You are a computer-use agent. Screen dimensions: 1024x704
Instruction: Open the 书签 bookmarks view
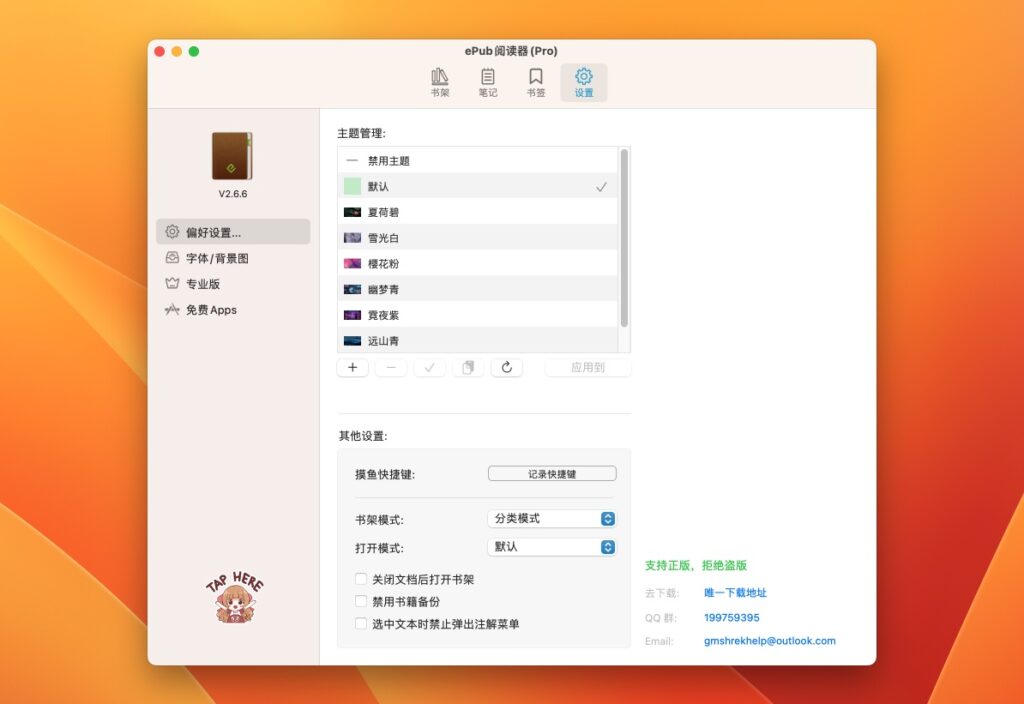coord(536,80)
